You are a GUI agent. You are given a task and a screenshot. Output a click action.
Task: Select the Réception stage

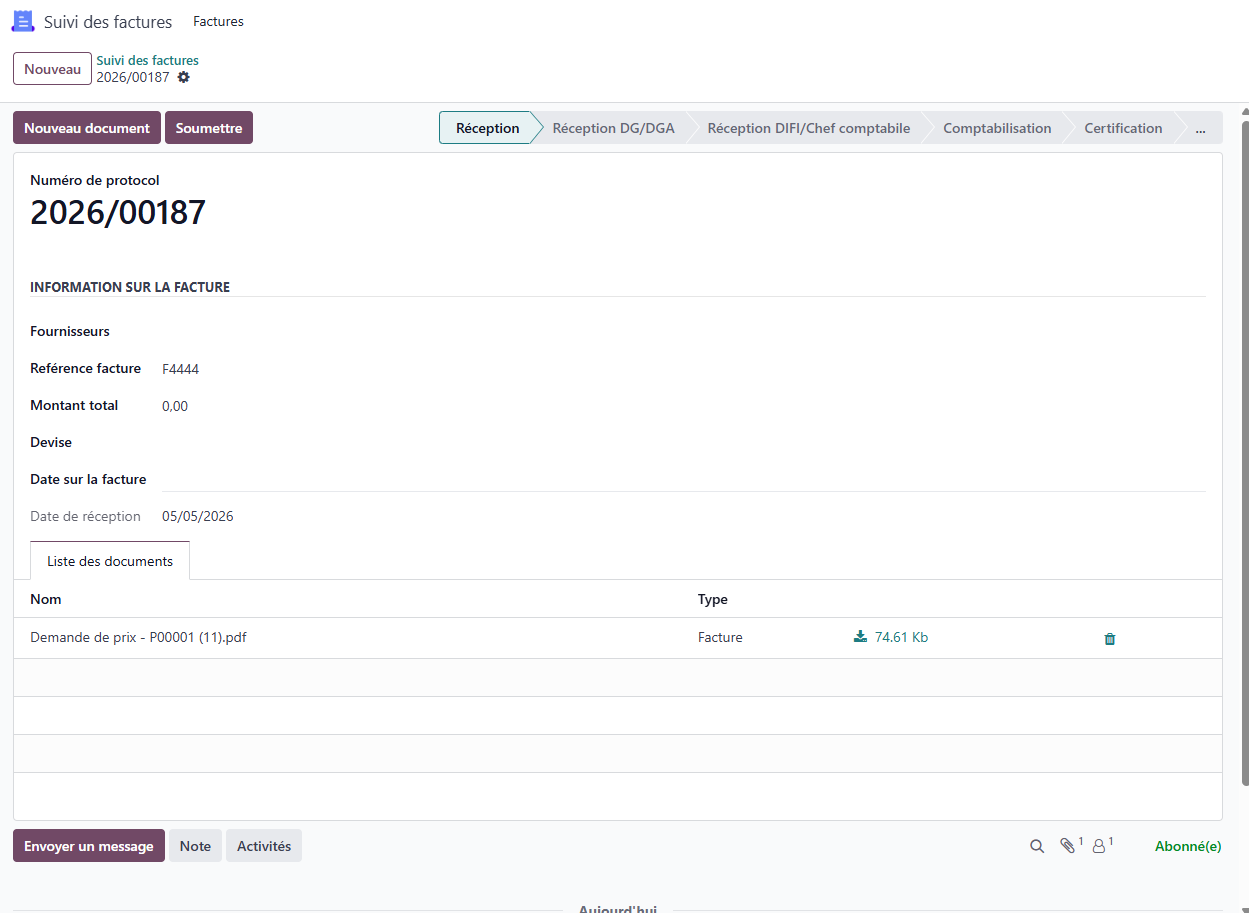tap(487, 128)
